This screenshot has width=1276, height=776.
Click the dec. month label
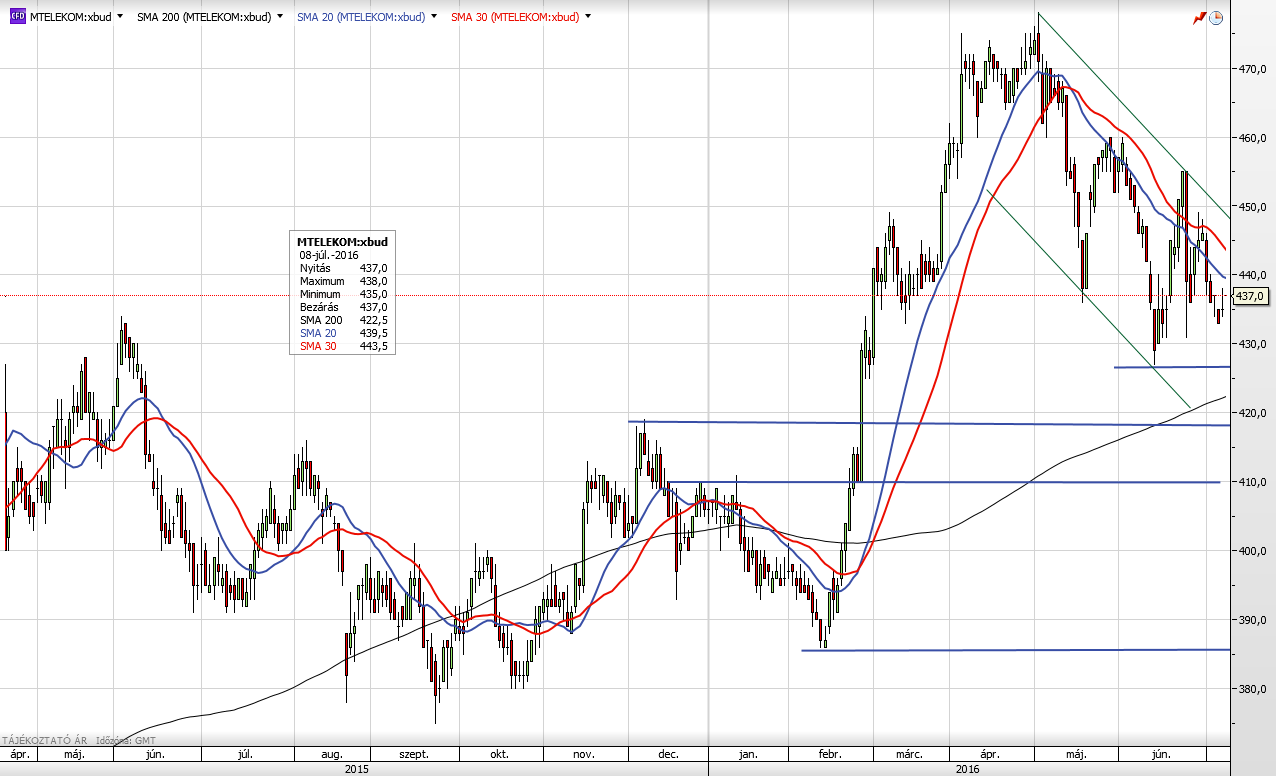669,755
